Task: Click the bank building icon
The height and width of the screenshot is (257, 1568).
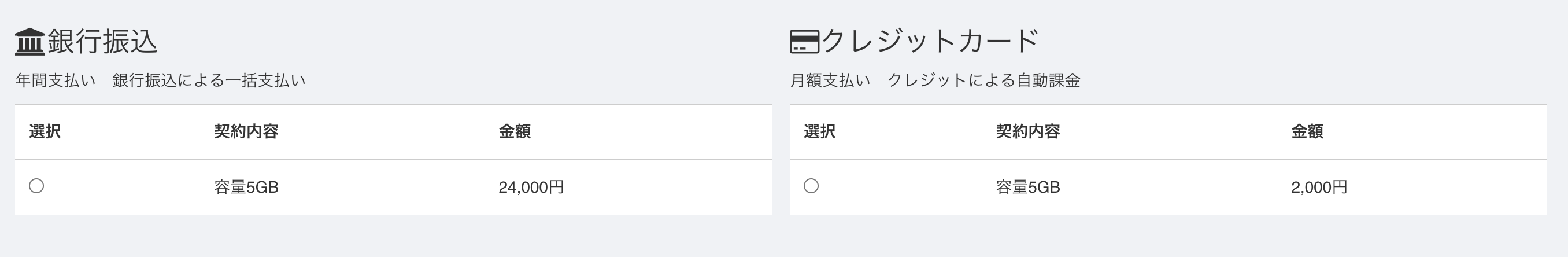Action: 30,42
